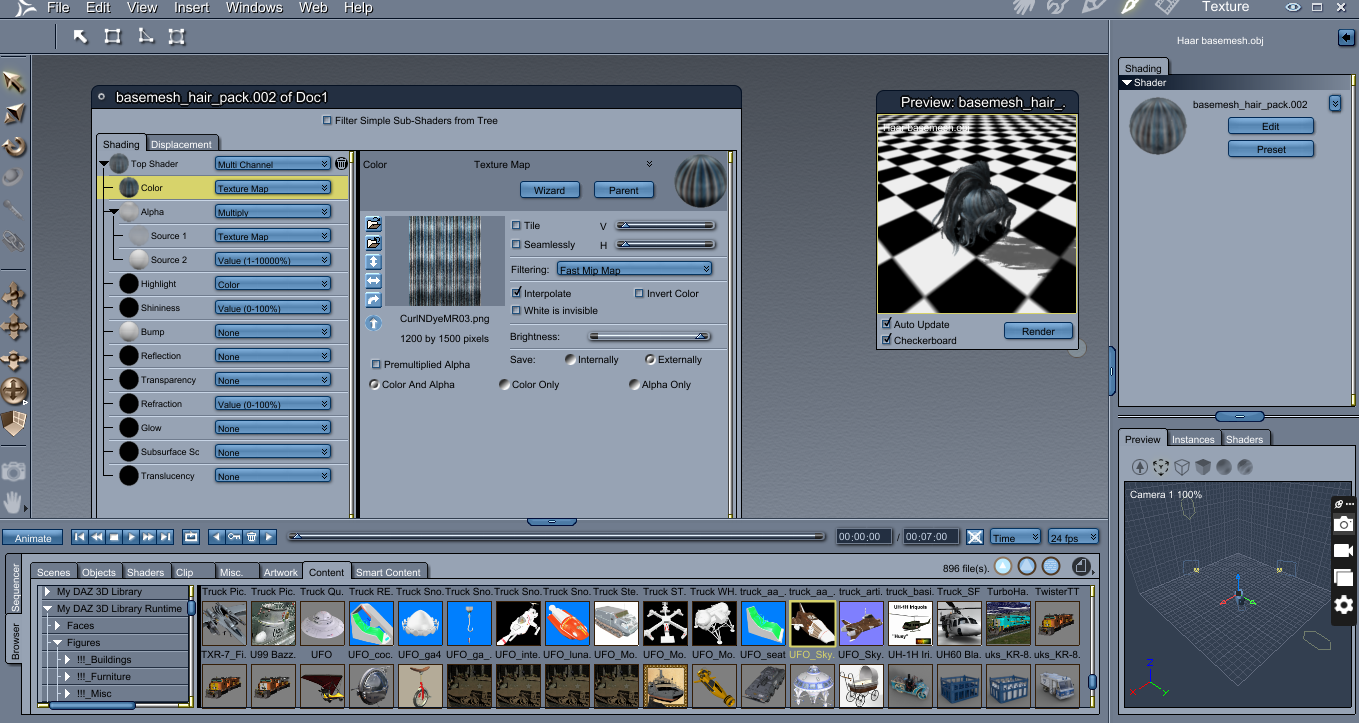Click the Brightness slider
The image size is (1359, 723).
pyautogui.click(x=649, y=337)
